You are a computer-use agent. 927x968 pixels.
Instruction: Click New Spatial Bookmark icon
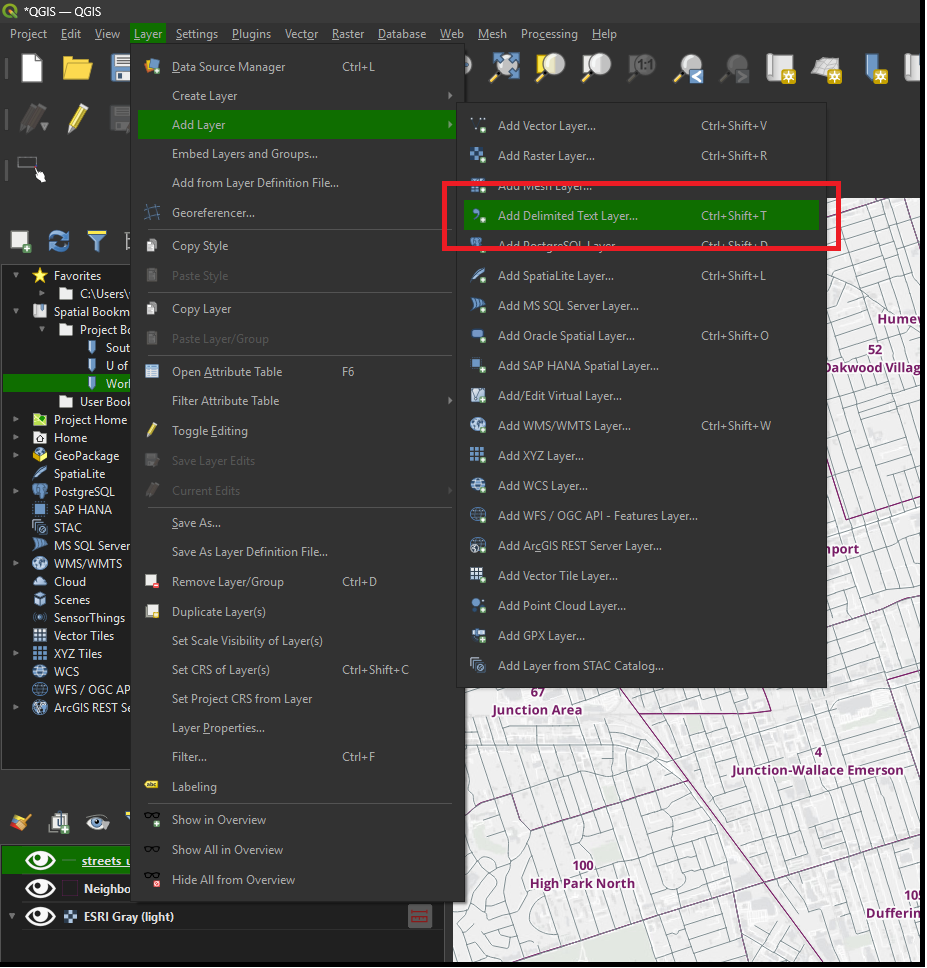tap(875, 68)
